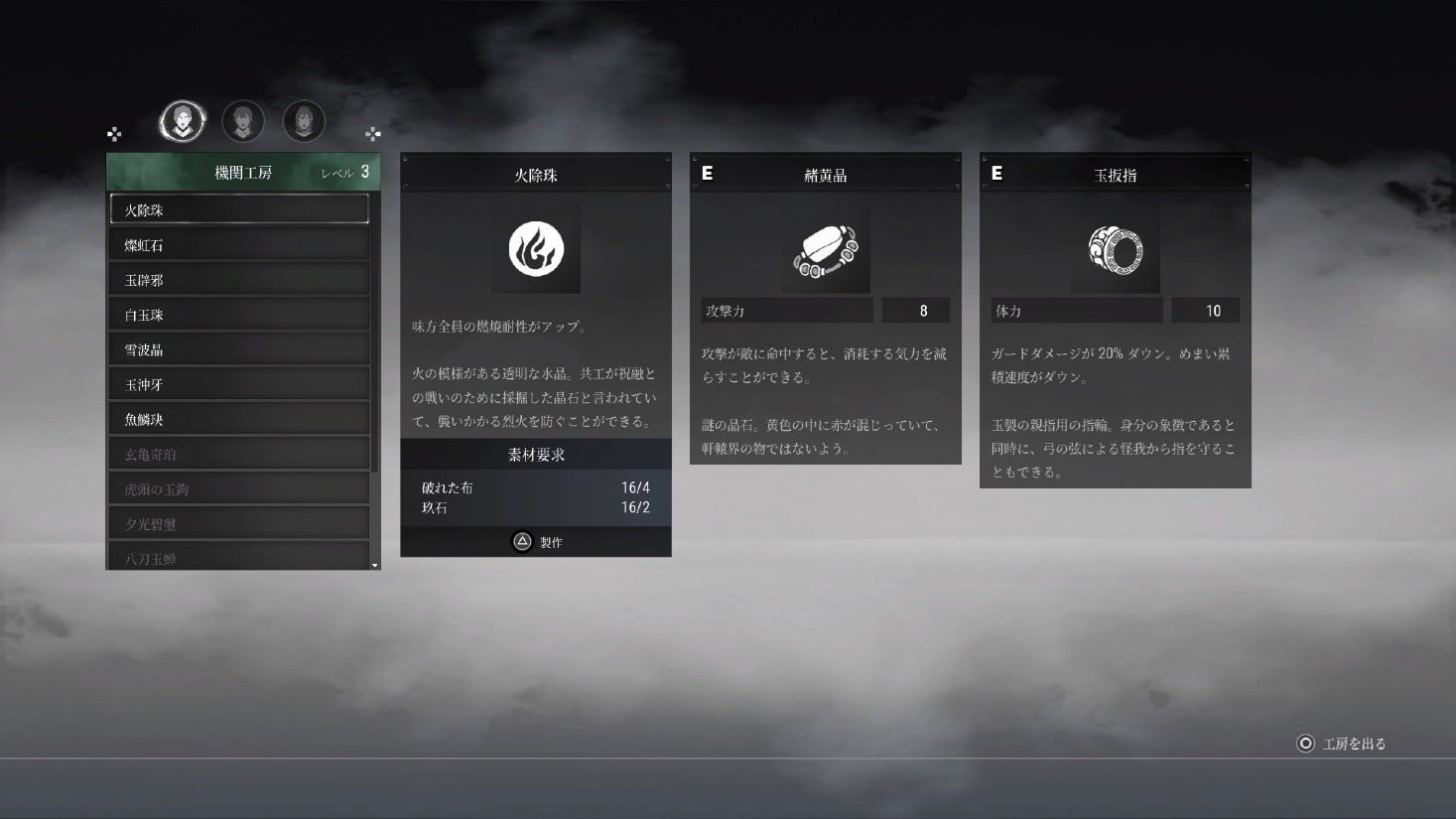The height and width of the screenshot is (819, 1456).
Task: Click the 機関工房 panel header
Action: (243, 172)
